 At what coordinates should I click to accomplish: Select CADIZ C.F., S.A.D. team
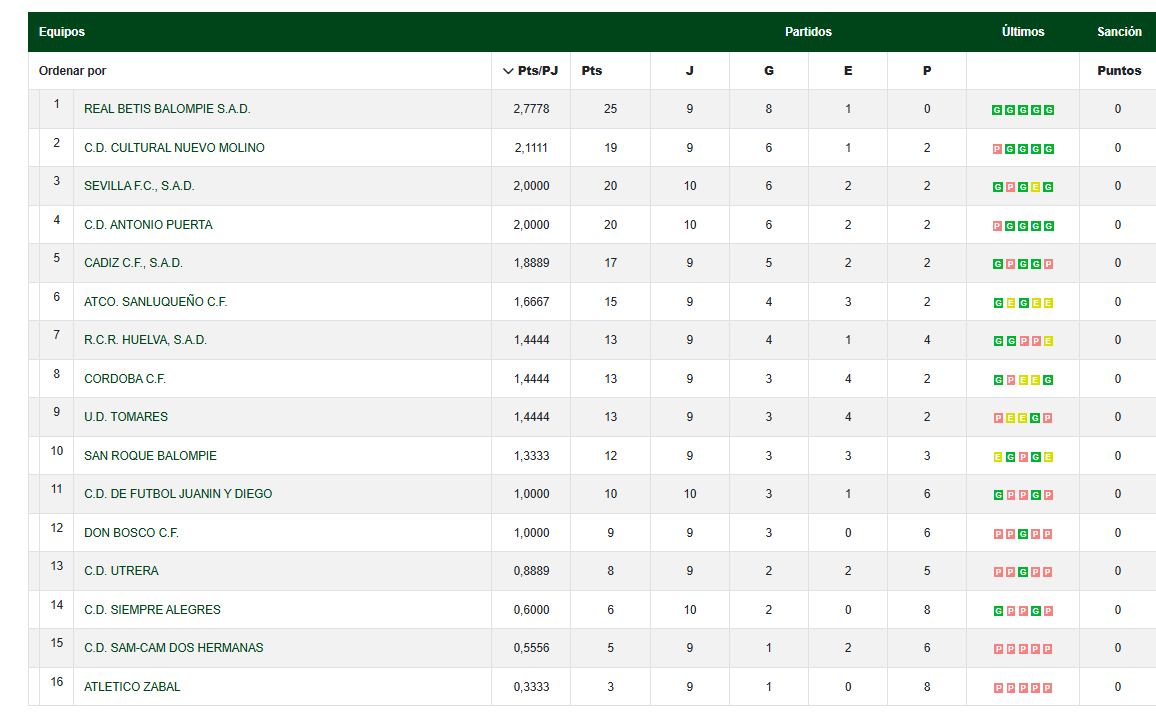coord(133,263)
